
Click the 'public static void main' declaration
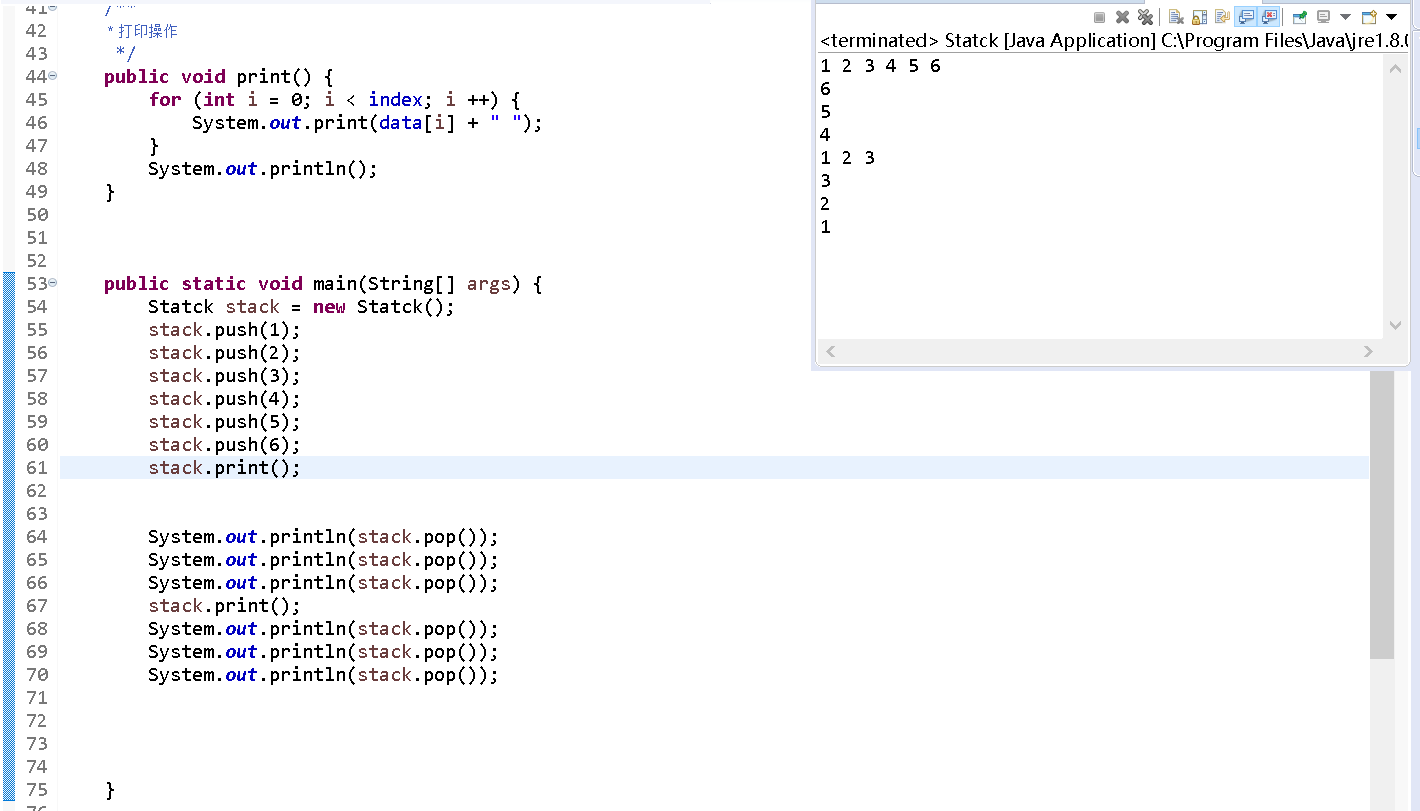[x=323, y=284]
